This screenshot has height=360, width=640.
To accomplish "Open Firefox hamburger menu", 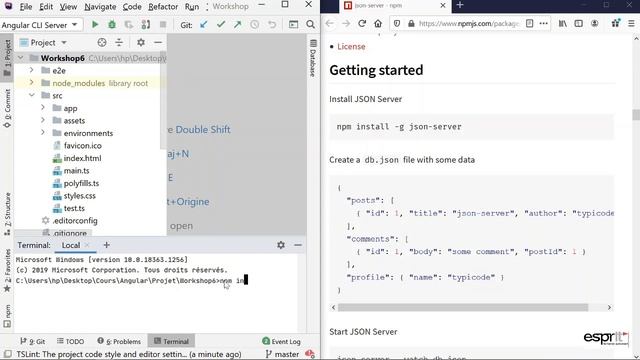I will coord(631,24).
